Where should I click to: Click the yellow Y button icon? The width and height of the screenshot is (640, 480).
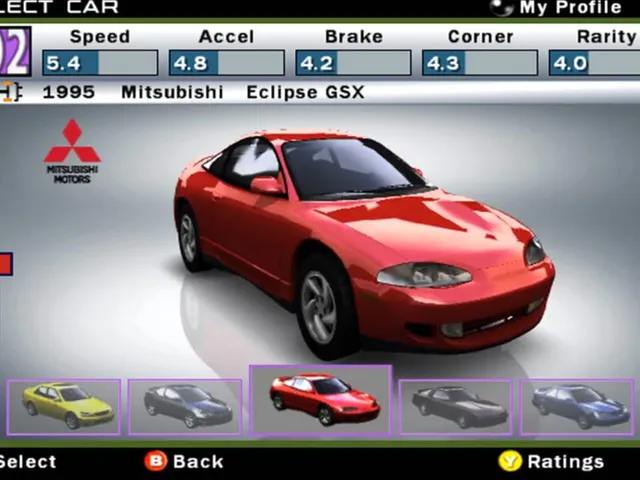pos(510,461)
